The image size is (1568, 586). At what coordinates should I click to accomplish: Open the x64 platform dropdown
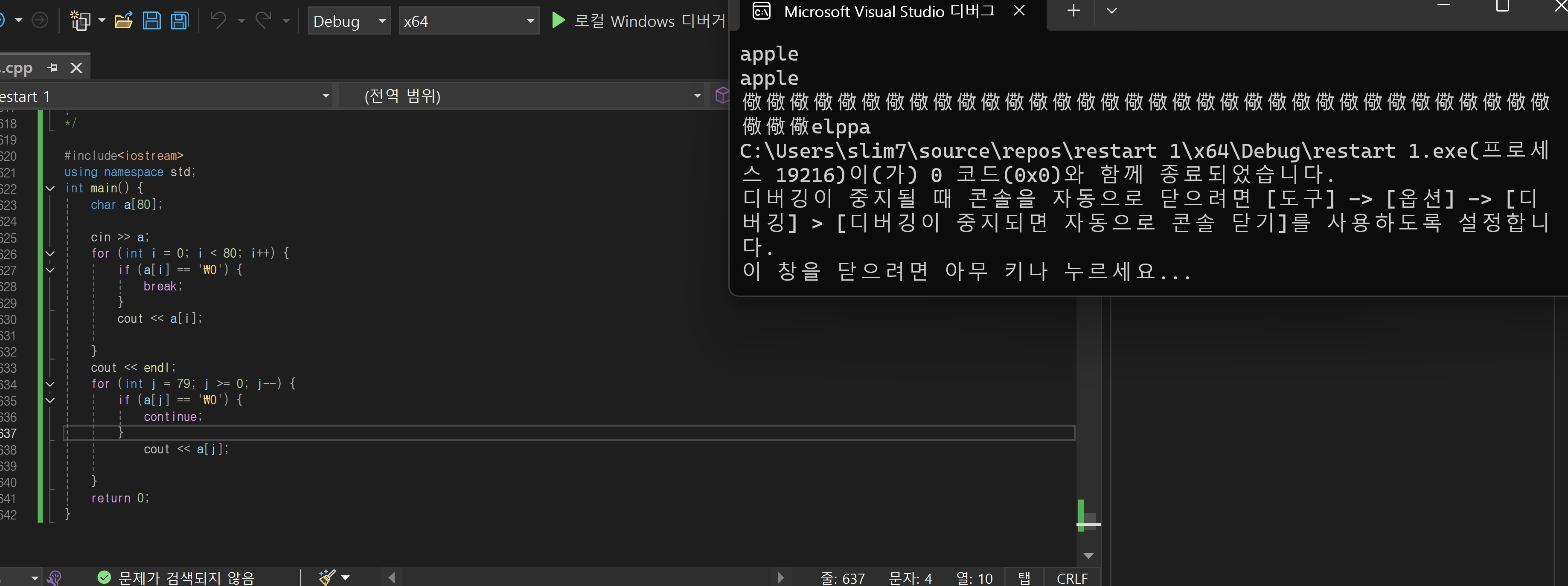(469, 21)
